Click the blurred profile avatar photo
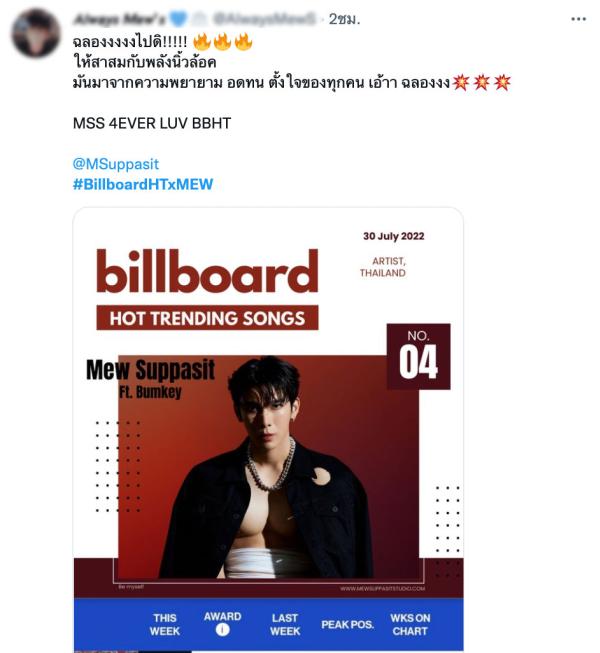 tap(36, 33)
